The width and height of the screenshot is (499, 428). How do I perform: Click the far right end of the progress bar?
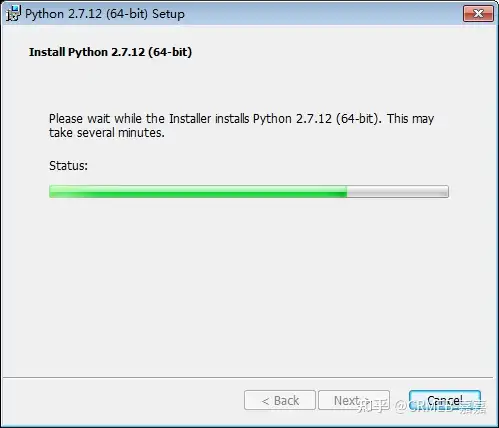click(447, 192)
